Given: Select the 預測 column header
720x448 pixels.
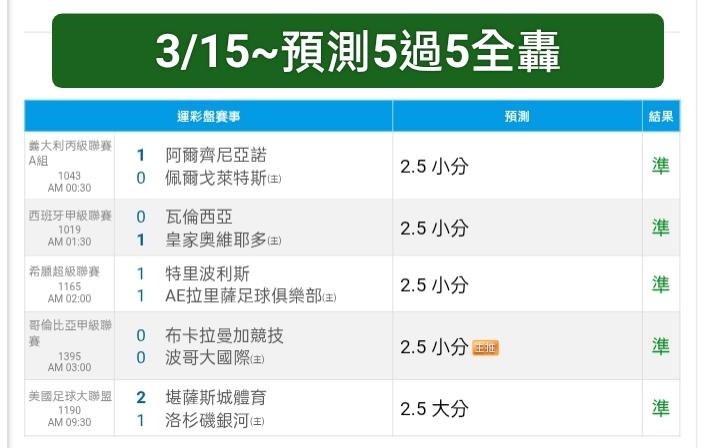Looking at the screenshot, I should (516, 117).
